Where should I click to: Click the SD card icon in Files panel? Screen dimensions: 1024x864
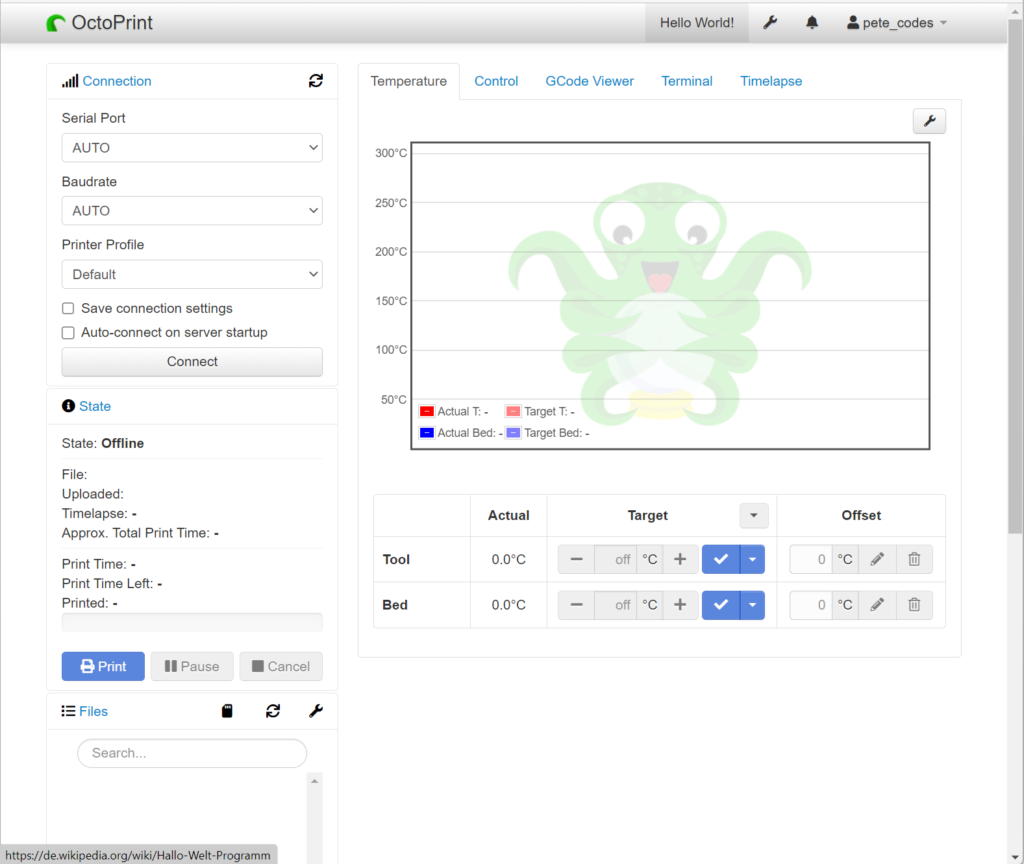tap(227, 711)
